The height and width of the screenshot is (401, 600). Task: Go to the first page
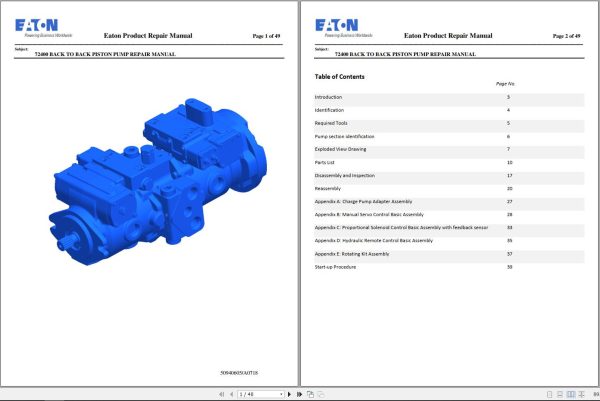tap(222, 394)
